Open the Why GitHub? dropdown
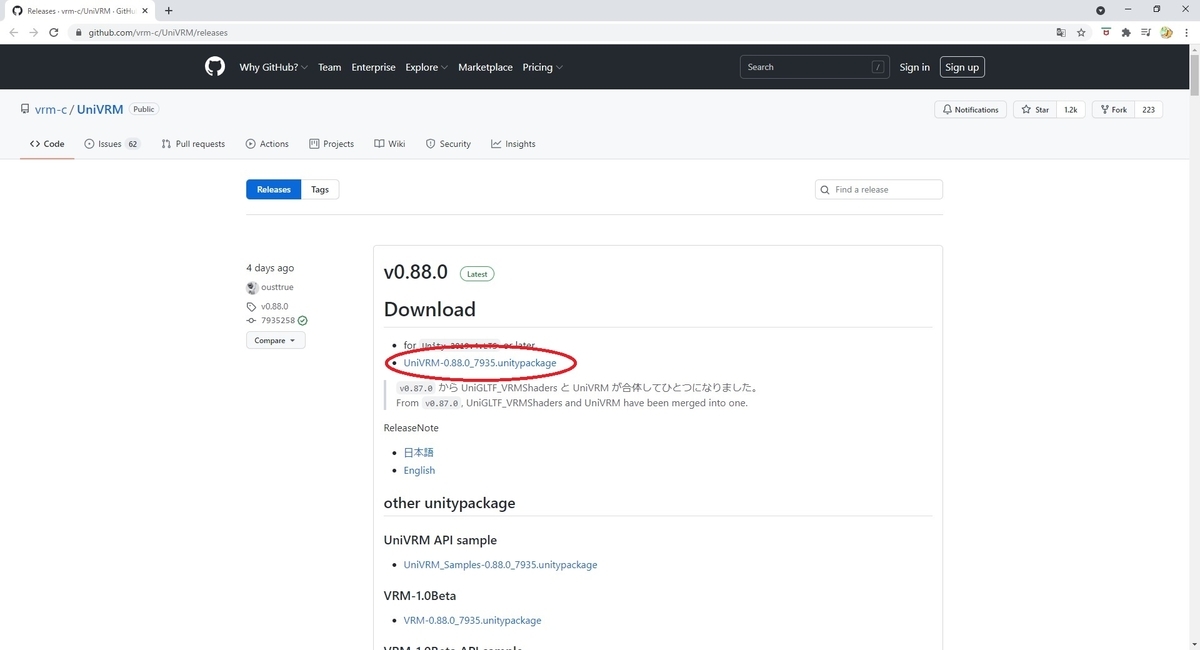The width and height of the screenshot is (1200, 650). point(273,67)
